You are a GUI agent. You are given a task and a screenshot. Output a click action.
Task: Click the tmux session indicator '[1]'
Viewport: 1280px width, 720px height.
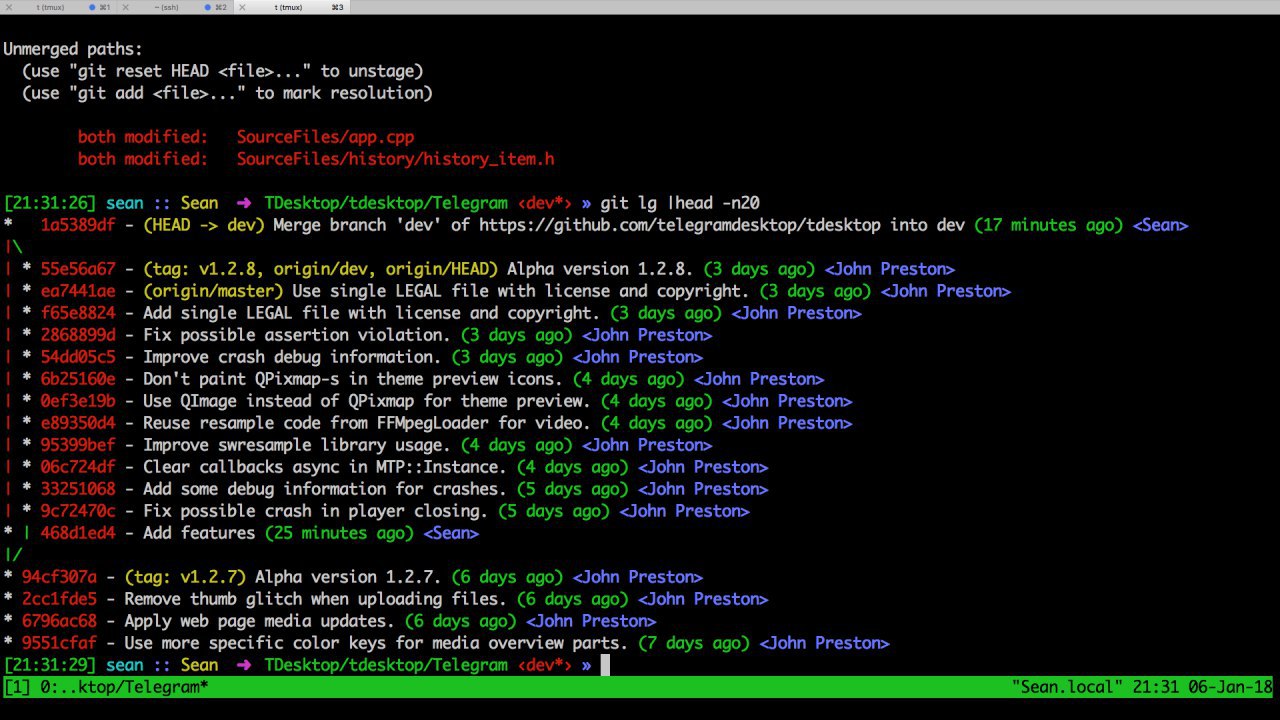pos(17,687)
